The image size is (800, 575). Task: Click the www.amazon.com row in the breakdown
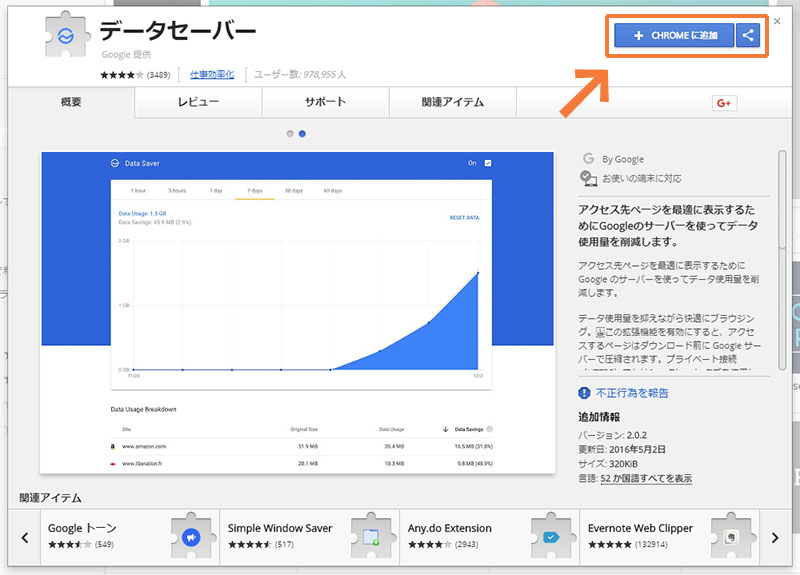click(x=302, y=446)
